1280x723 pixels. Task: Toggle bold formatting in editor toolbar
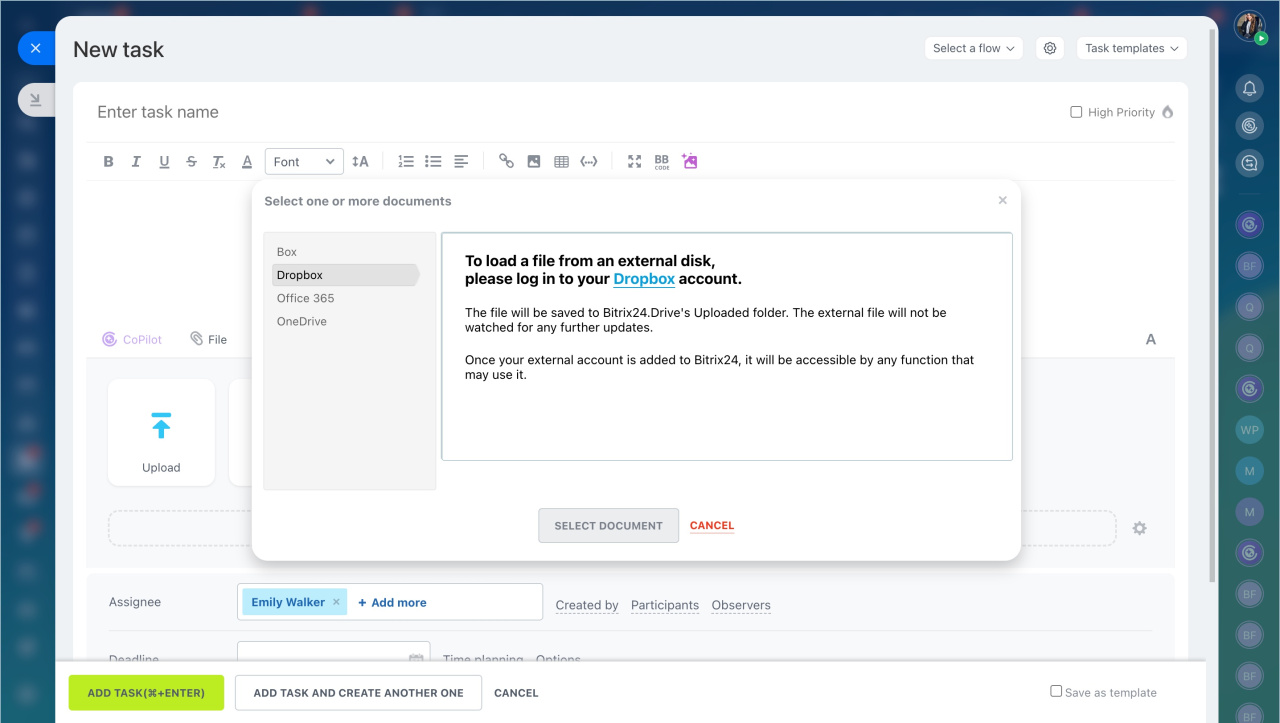tap(109, 161)
